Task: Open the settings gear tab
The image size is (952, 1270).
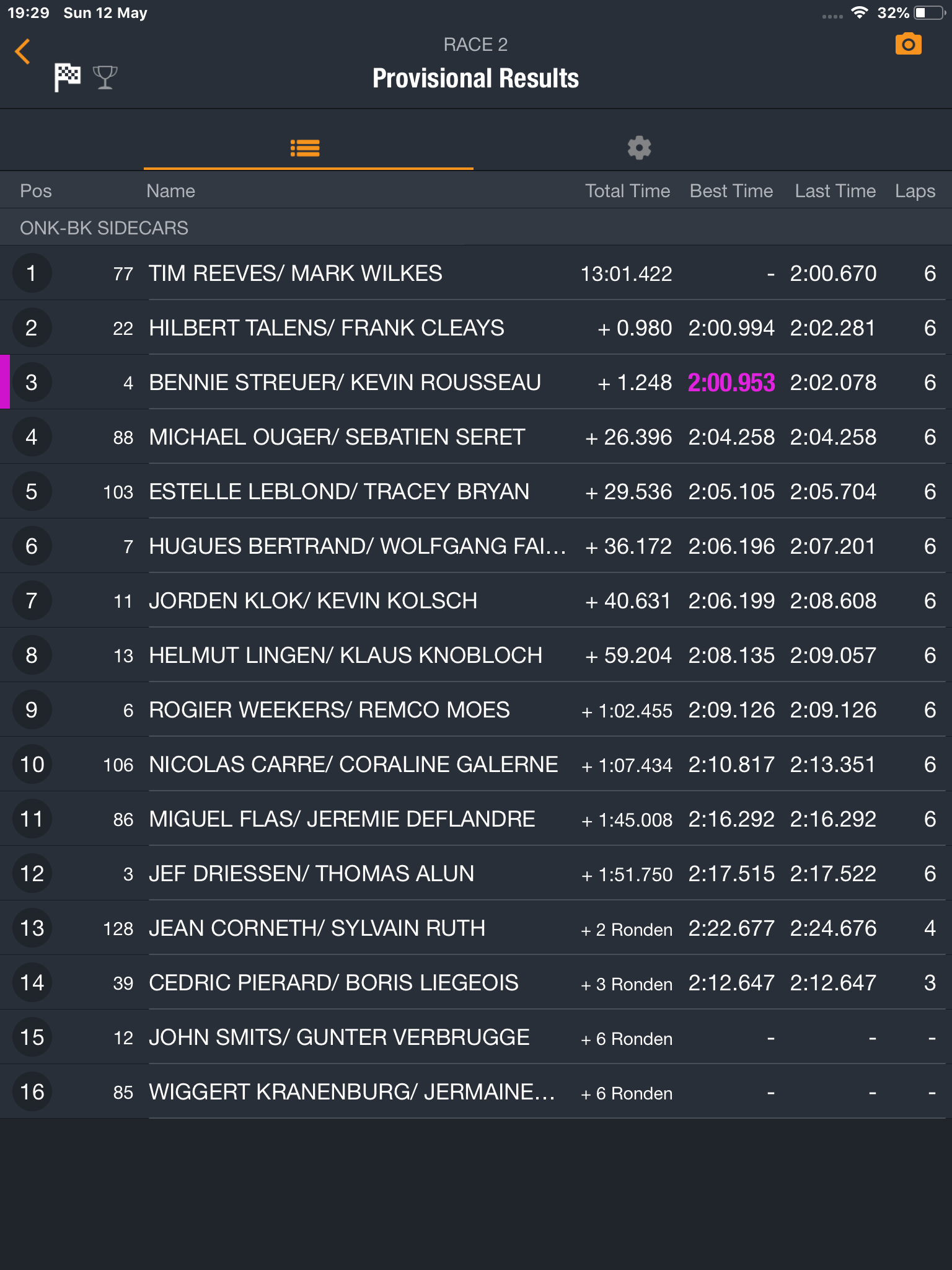Action: [639, 148]
